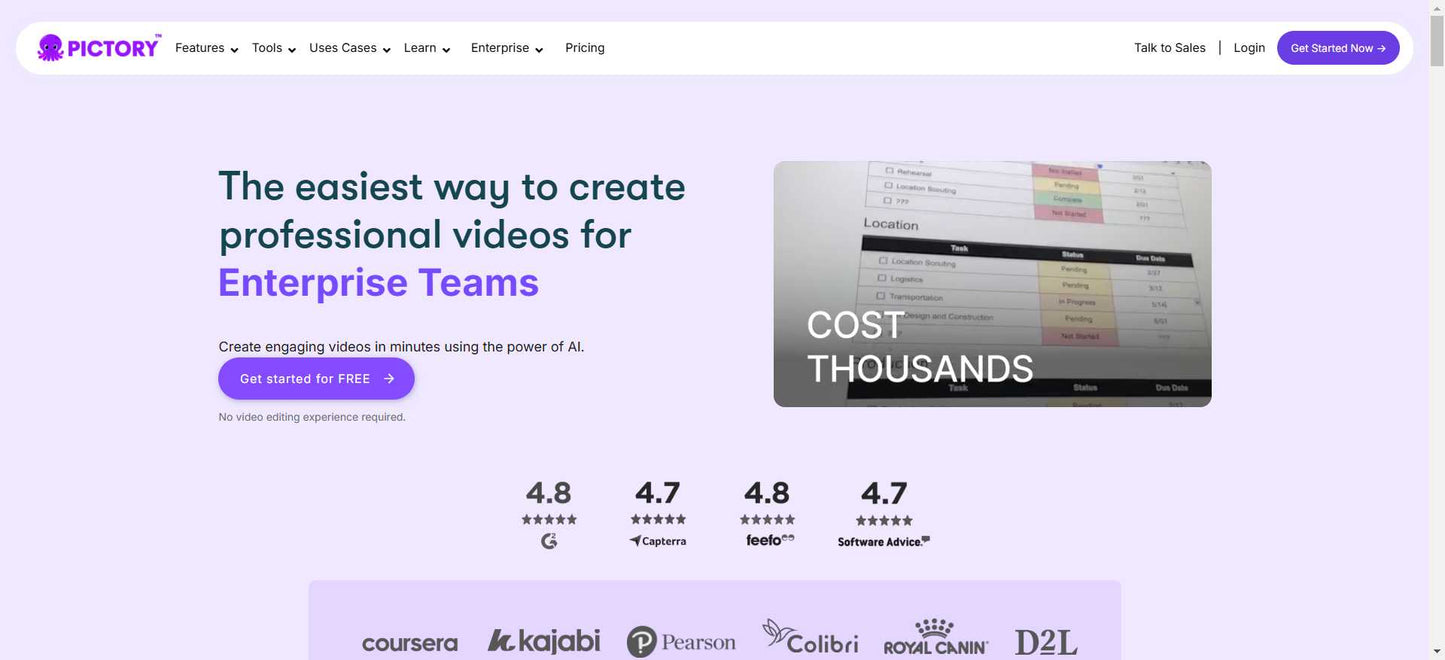The width and height of the screenshot is (1445, 660).
Task: Click the Capterra rating logo
Action: point(658,541)
